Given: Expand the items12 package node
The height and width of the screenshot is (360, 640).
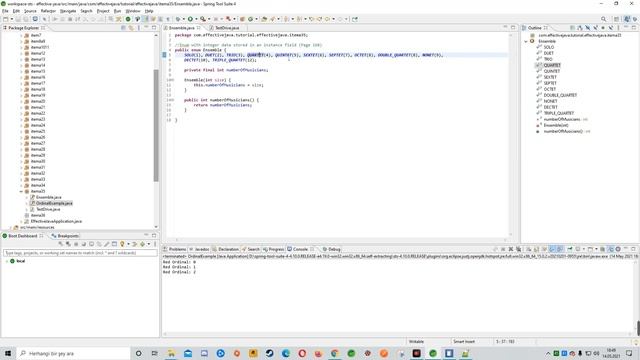Looking at the screenshot, I should click(x=21, y=53).
